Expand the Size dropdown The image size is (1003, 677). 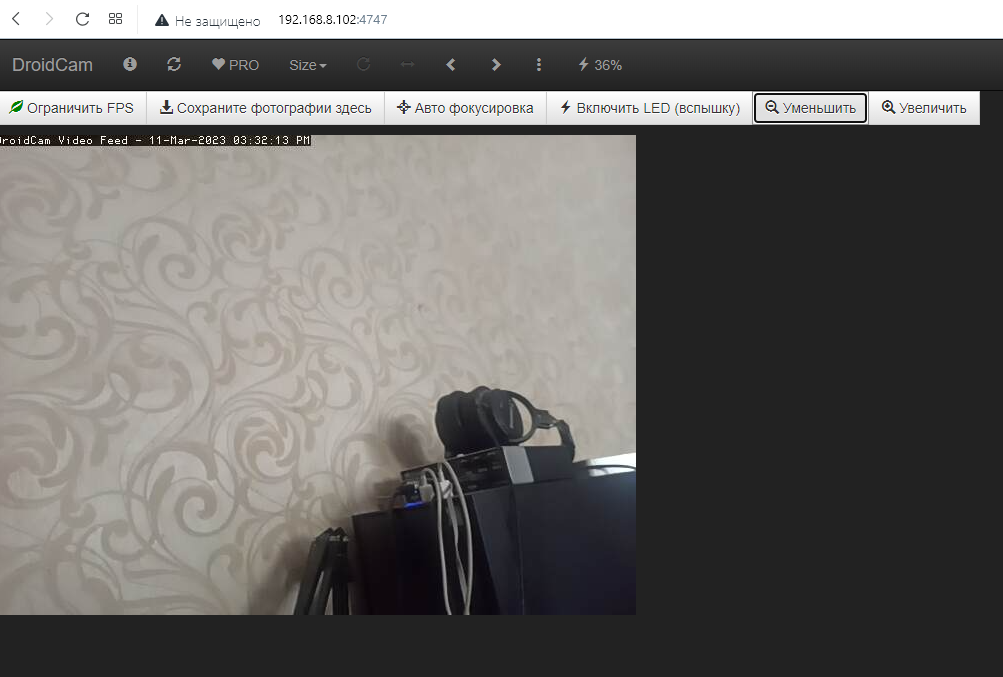[x=308, y=65]
